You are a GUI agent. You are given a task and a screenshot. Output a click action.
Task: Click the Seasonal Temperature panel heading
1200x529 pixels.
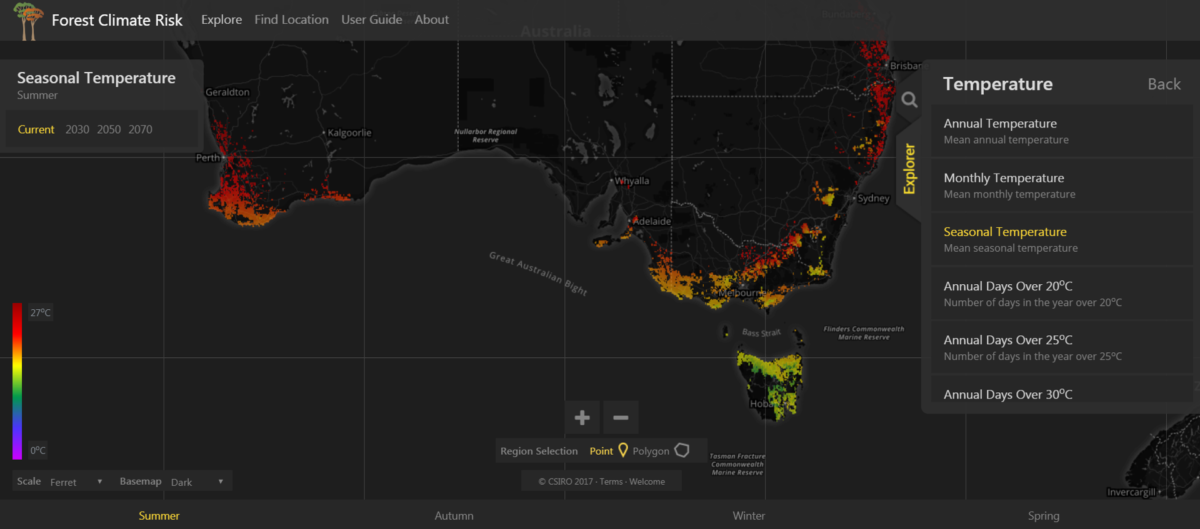[x=96, y=78]
